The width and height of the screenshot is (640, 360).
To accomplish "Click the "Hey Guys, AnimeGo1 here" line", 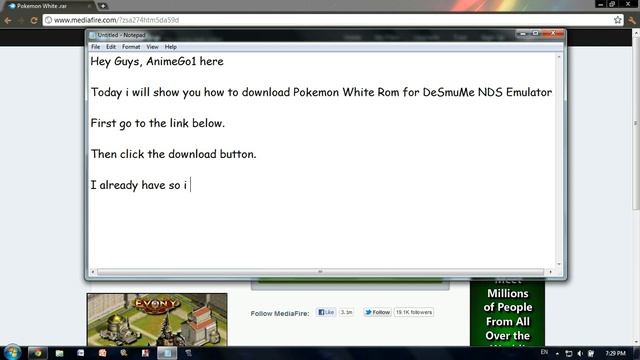I will [157, 62].
